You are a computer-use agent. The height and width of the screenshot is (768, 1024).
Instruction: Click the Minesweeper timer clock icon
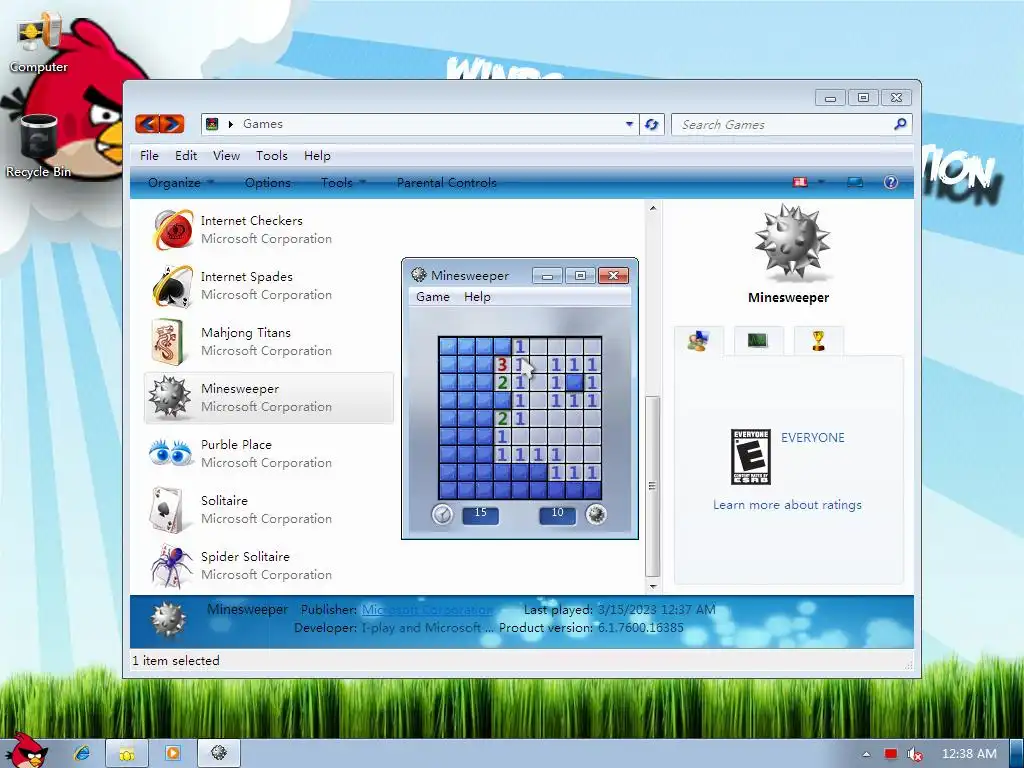pos(442,515)
